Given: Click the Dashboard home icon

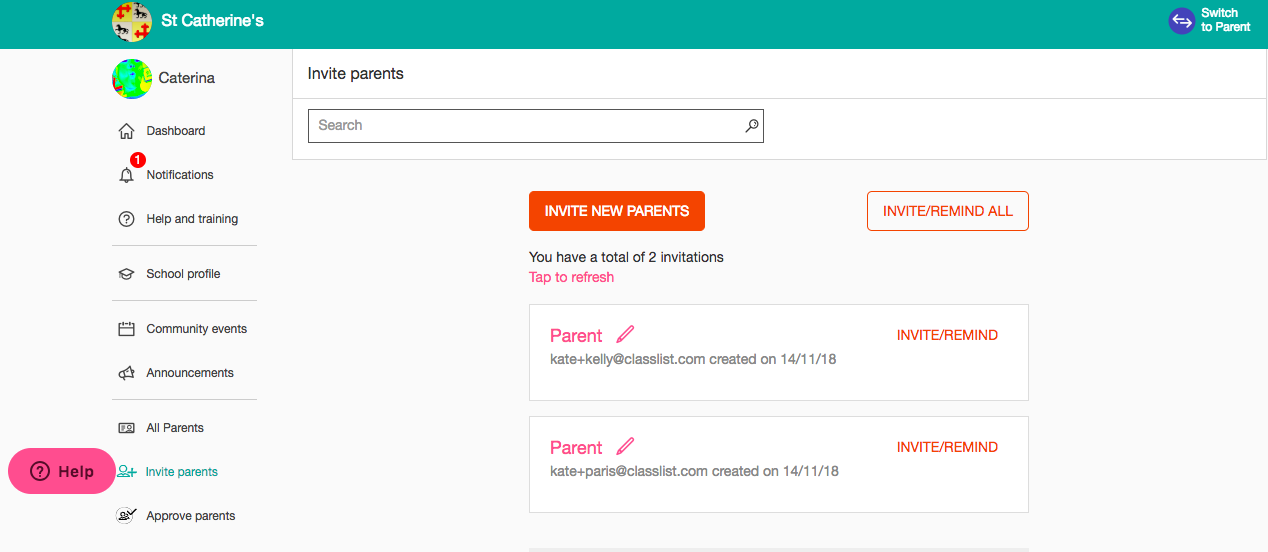Looking at the screenshot, I should 126,131.
